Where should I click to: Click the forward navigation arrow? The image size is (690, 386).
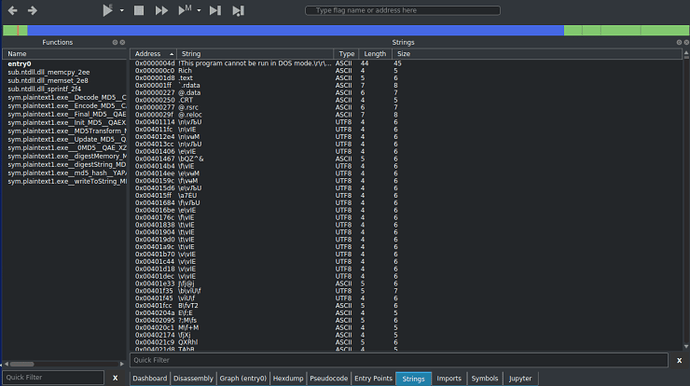click(32, 10)
